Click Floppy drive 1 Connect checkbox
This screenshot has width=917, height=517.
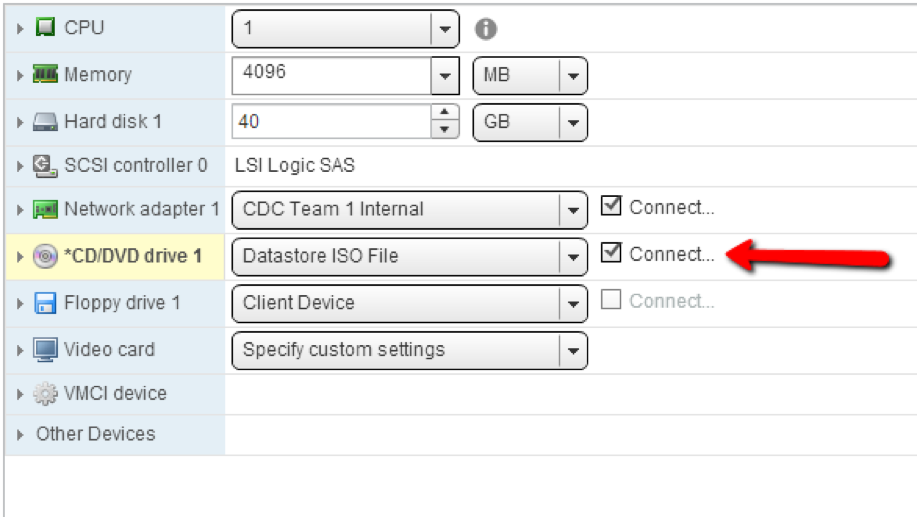pos(611,301)
